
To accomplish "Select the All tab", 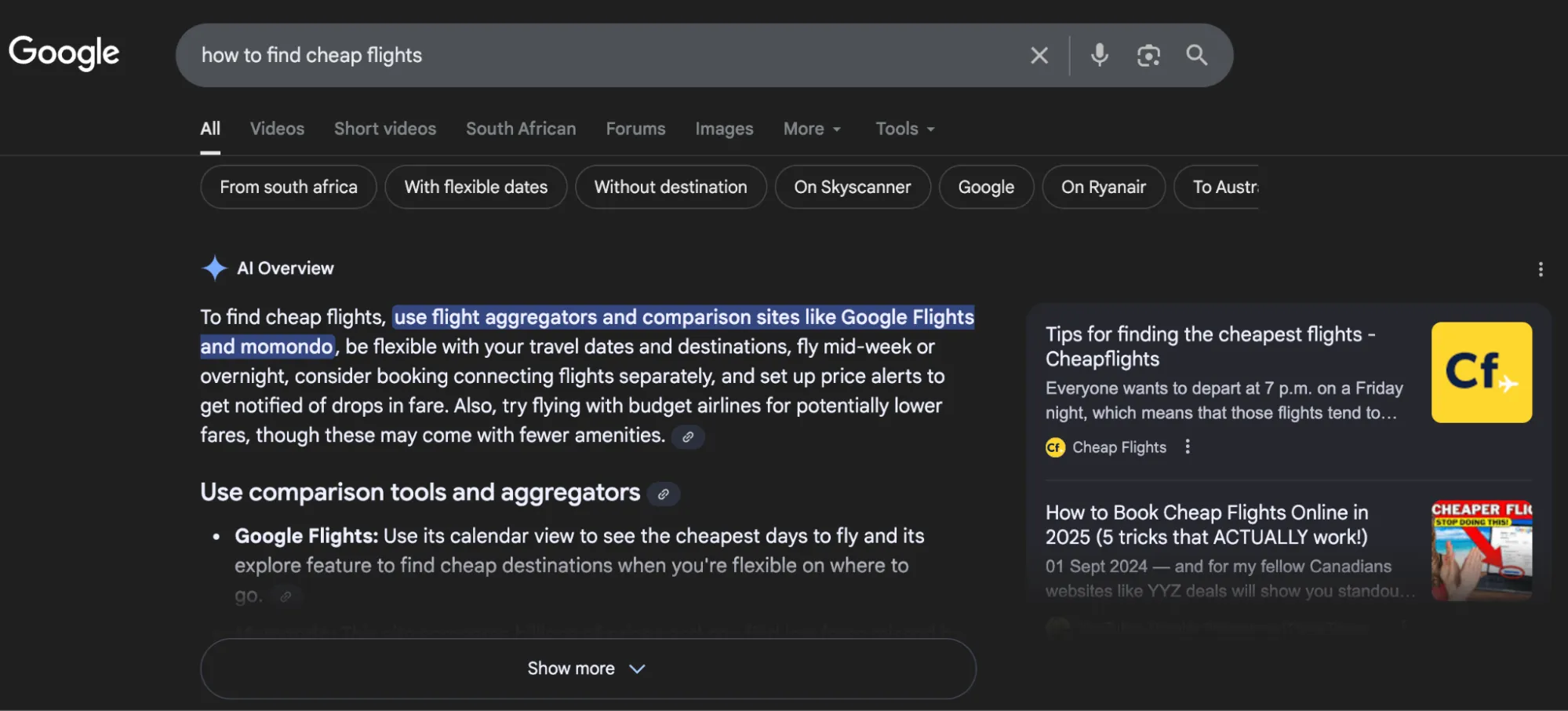I will point(210,129).
